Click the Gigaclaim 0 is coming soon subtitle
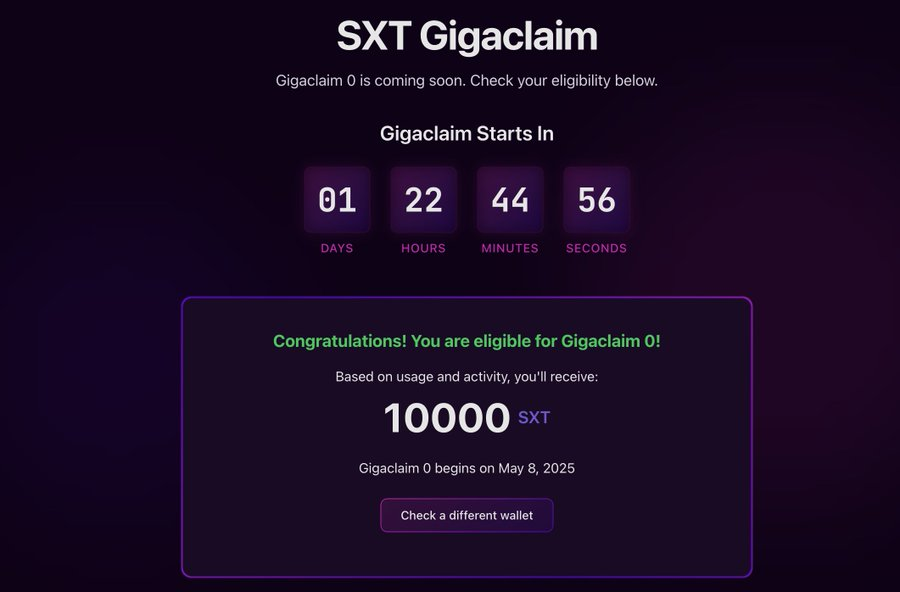Screen dimensions: 900x592 (467, 80)
